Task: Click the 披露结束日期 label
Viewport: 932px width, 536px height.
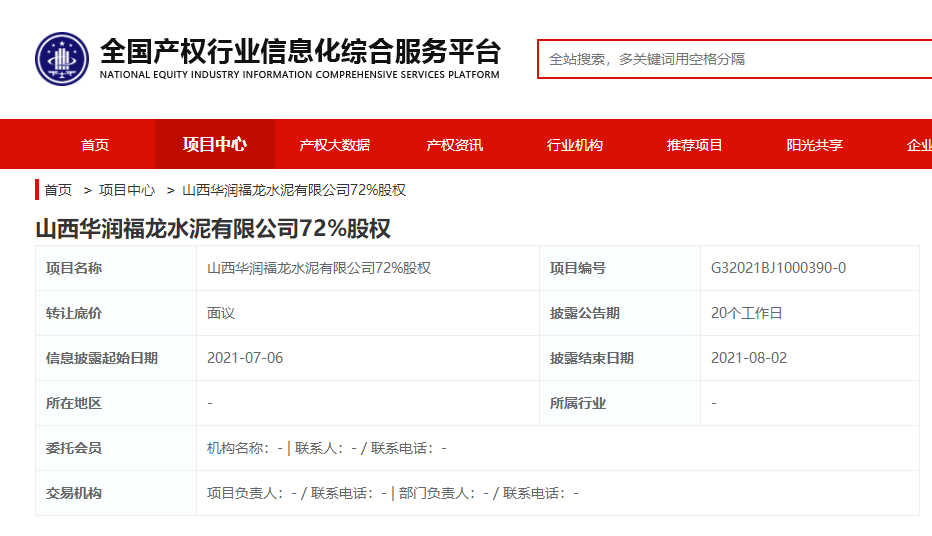Action: pos(591,358)
